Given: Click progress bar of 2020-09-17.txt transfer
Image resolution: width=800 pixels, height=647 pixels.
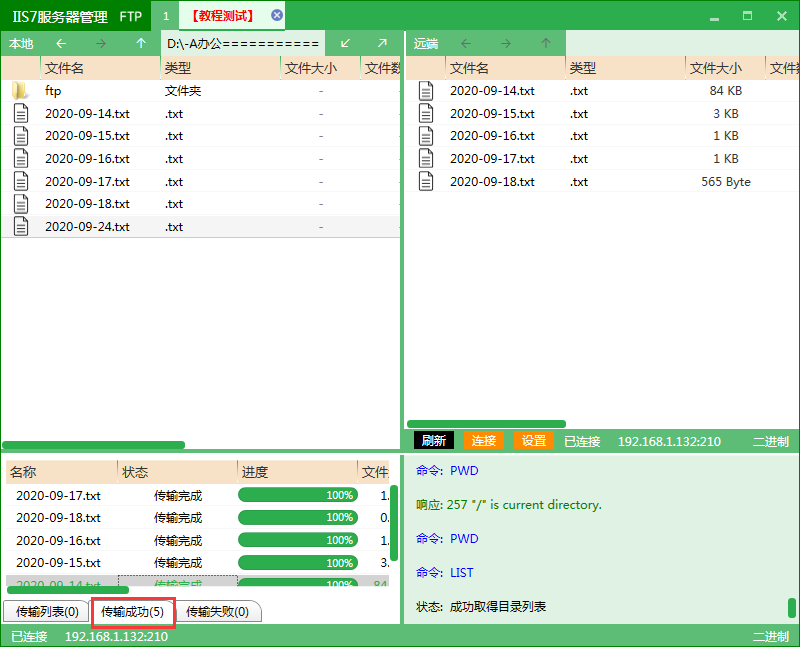Looking at the screenshot, I should coord(297,495).
